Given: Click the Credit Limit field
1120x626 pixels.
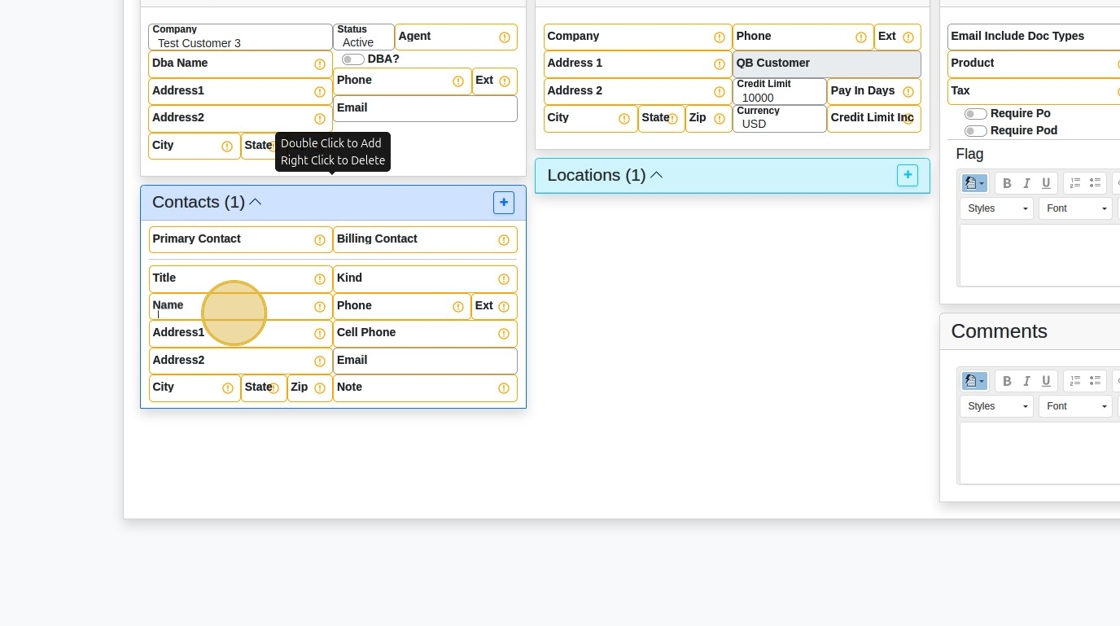Looking at the screenshot, I should (779, 92).
